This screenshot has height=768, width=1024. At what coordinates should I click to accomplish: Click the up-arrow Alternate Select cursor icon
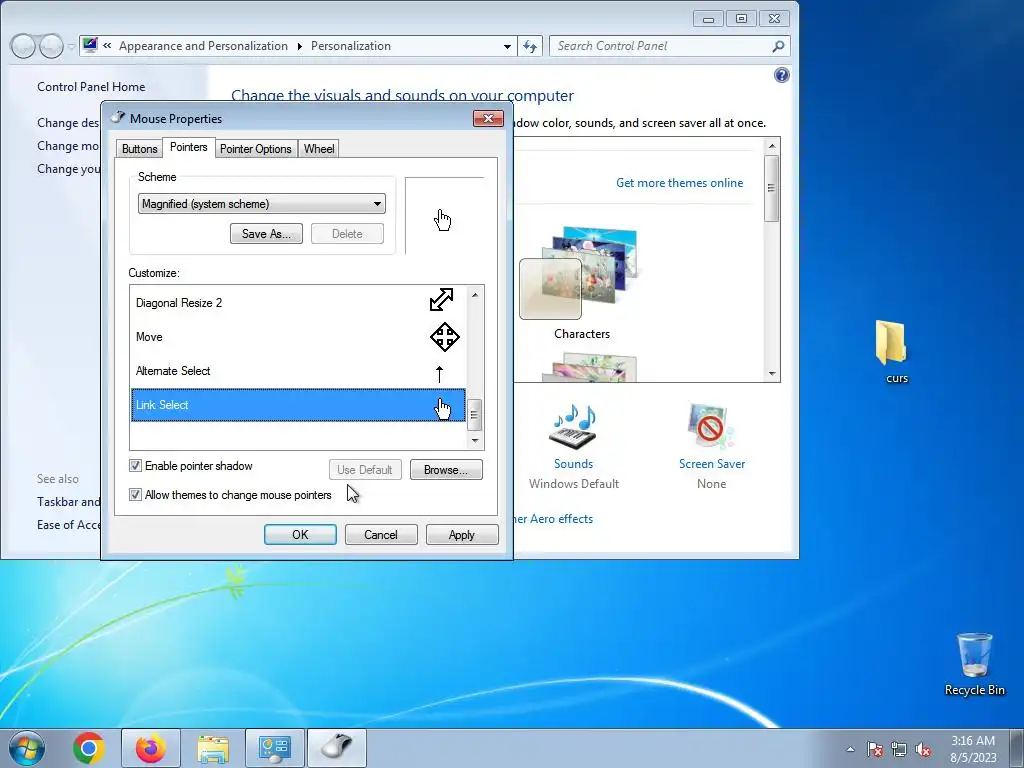pyautogui.click(x=440, y=374)
